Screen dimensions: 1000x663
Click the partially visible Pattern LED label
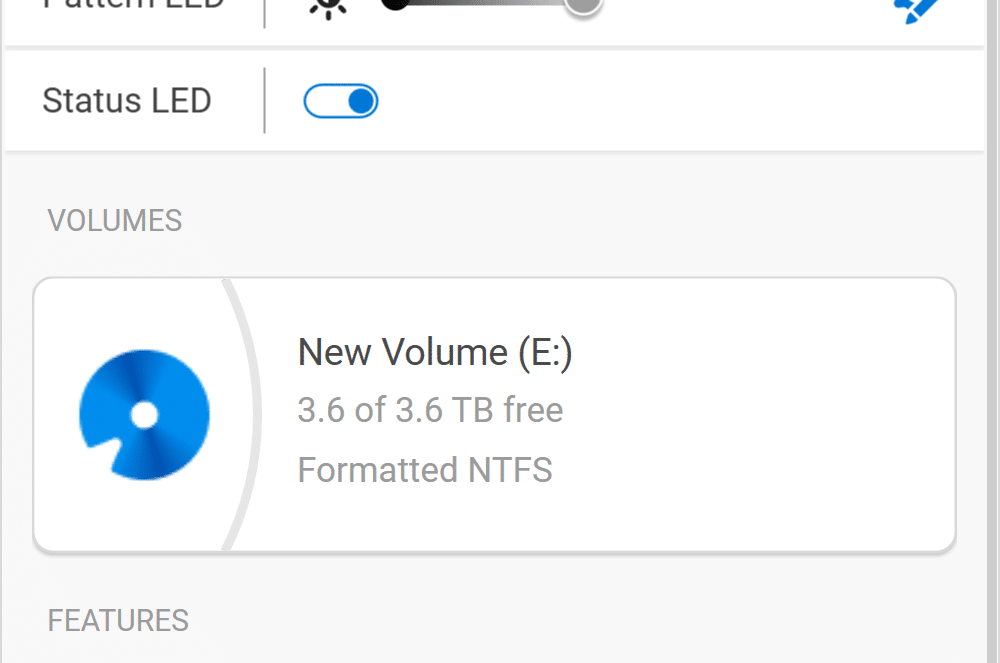133,4
